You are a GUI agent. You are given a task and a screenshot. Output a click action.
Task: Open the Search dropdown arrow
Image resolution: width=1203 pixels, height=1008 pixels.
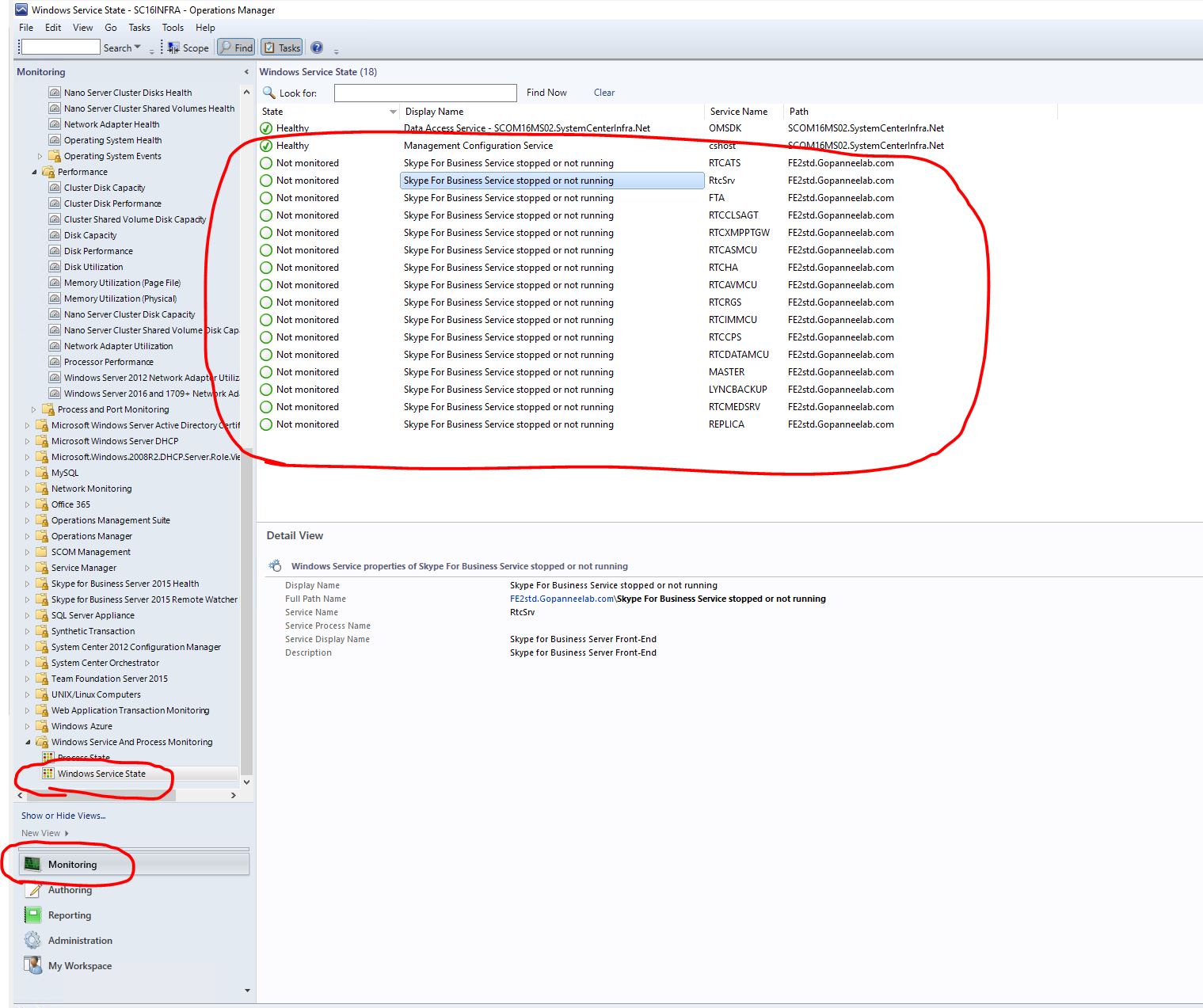click(x=138, y=48)
